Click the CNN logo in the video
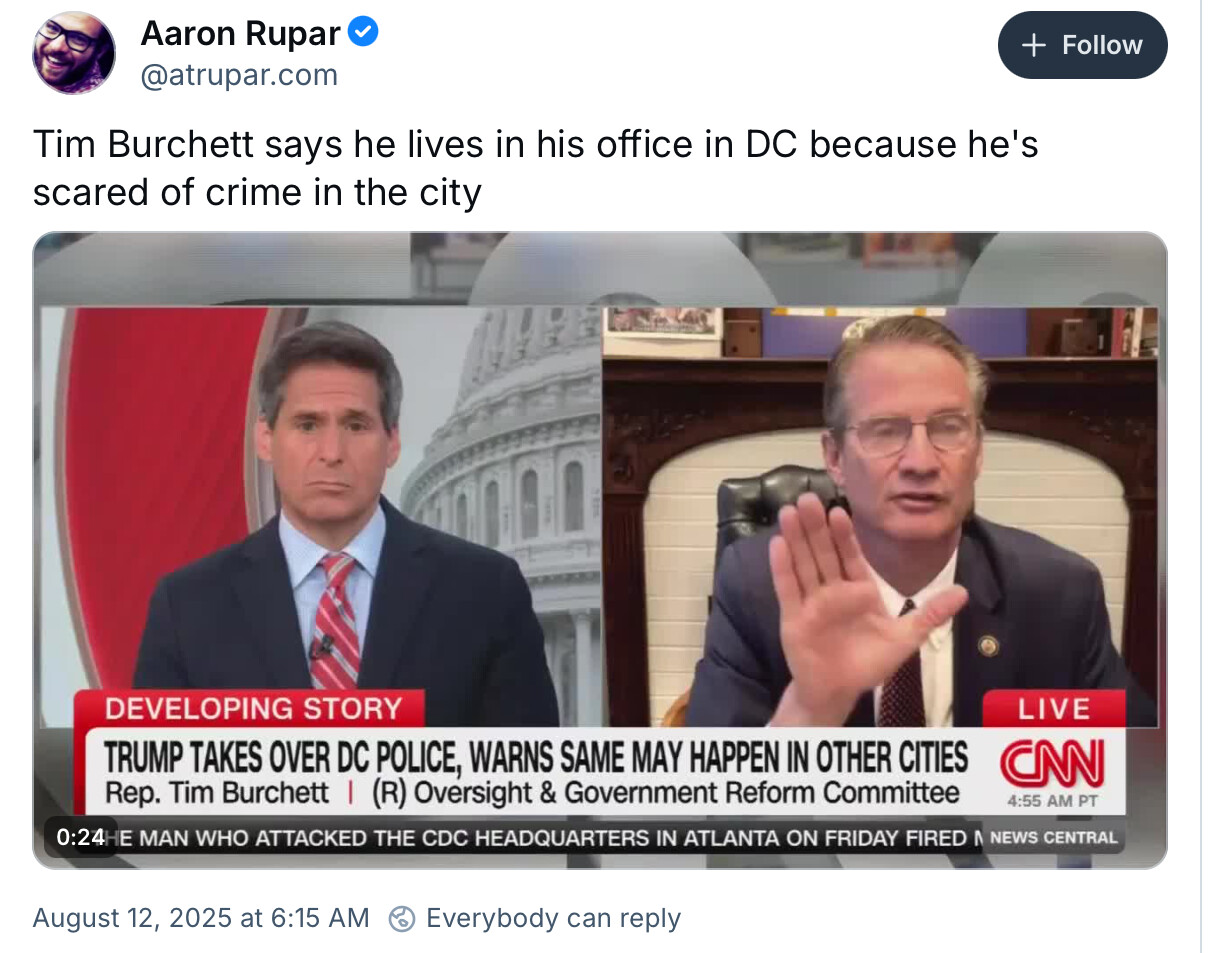Viewport: 1224px width, 953px height. tap(1053, 765)
